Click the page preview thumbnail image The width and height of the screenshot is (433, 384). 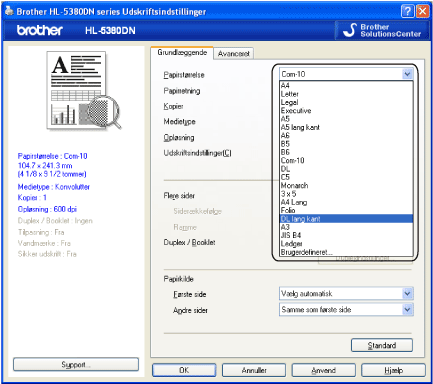tap(84, 90)
